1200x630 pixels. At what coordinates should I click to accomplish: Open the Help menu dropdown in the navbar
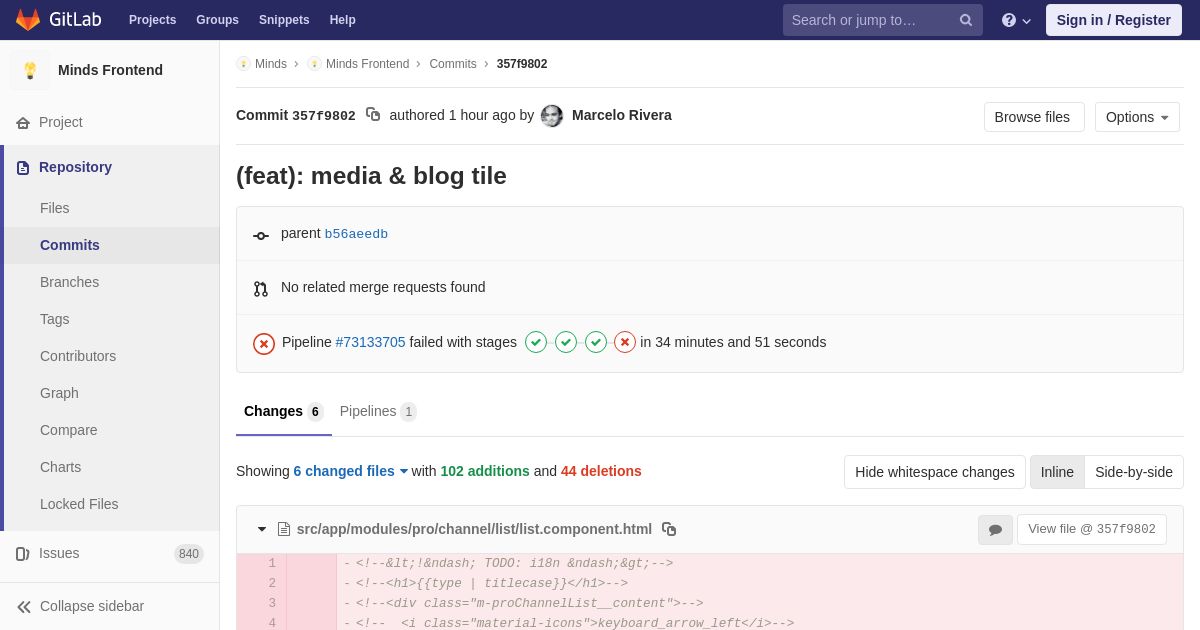(1016, 20)
